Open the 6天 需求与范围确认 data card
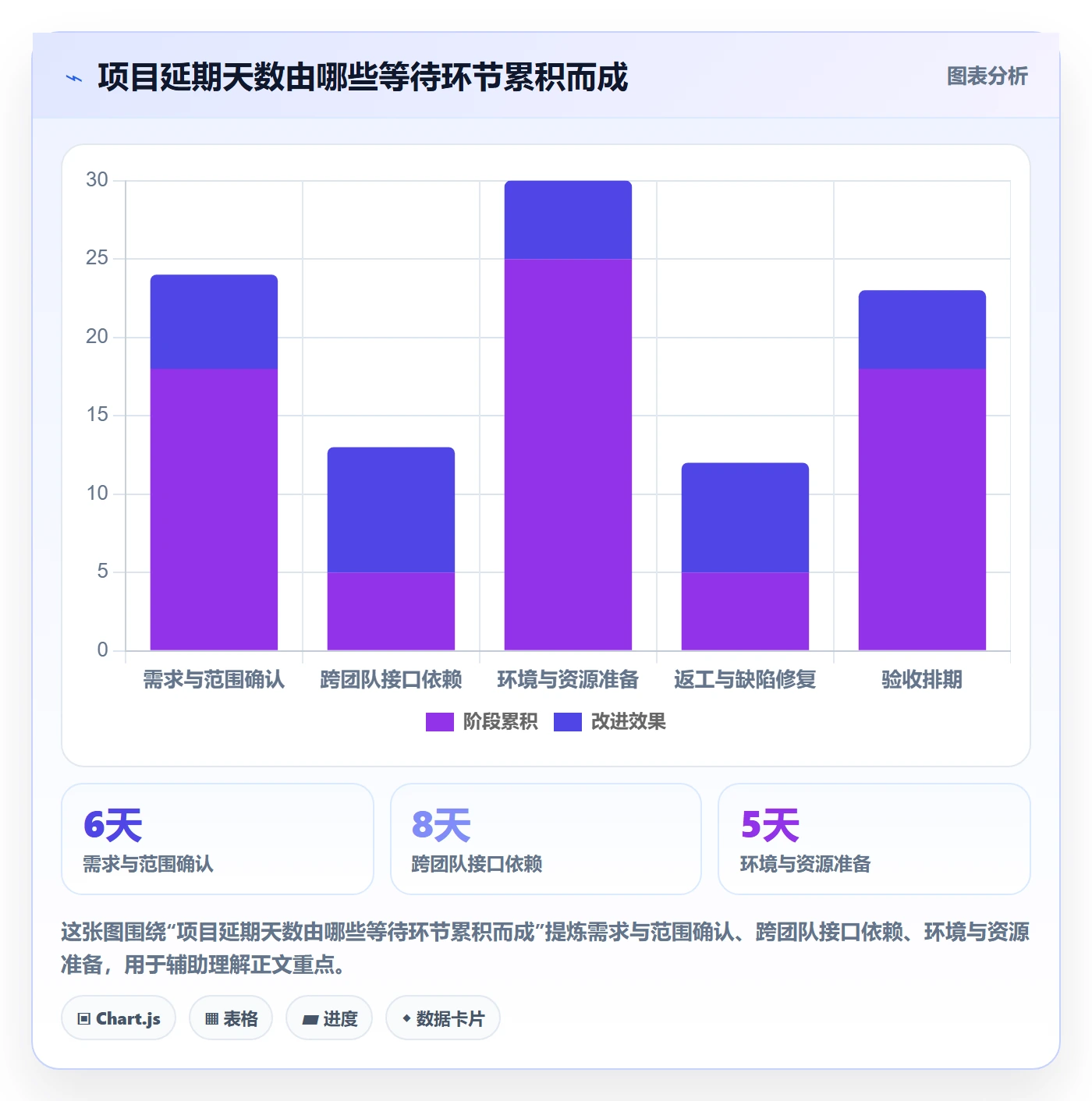1092x1101 pixels. click(218, 839)
